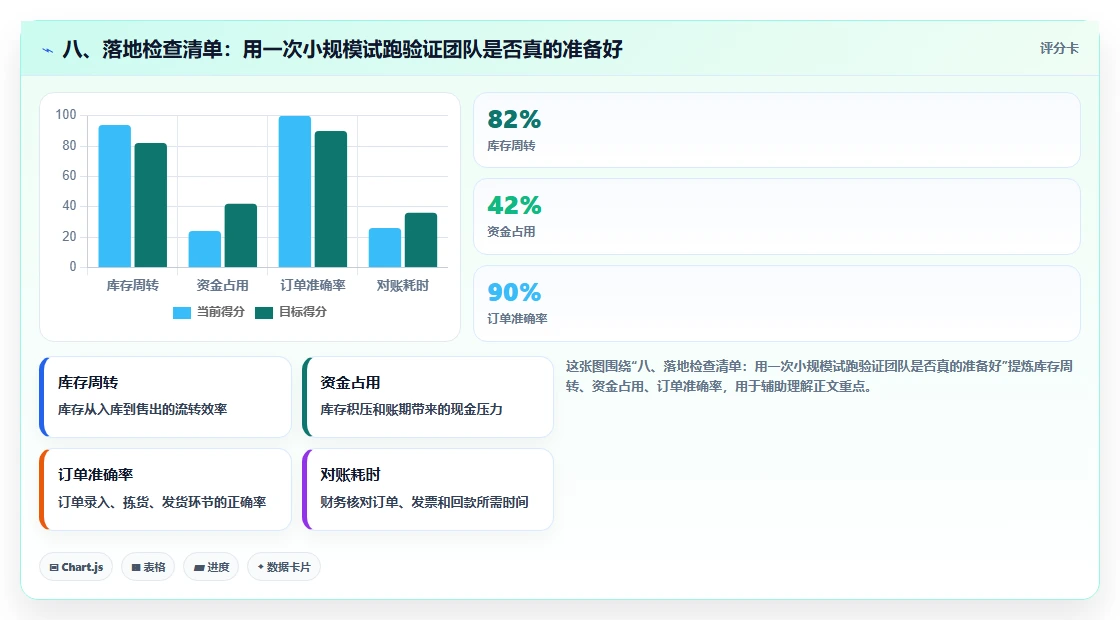Click the text 财务核对订单、发票和回款所需时间
The height and width of the screenshot is (620, 1120).
coord(424,503)
